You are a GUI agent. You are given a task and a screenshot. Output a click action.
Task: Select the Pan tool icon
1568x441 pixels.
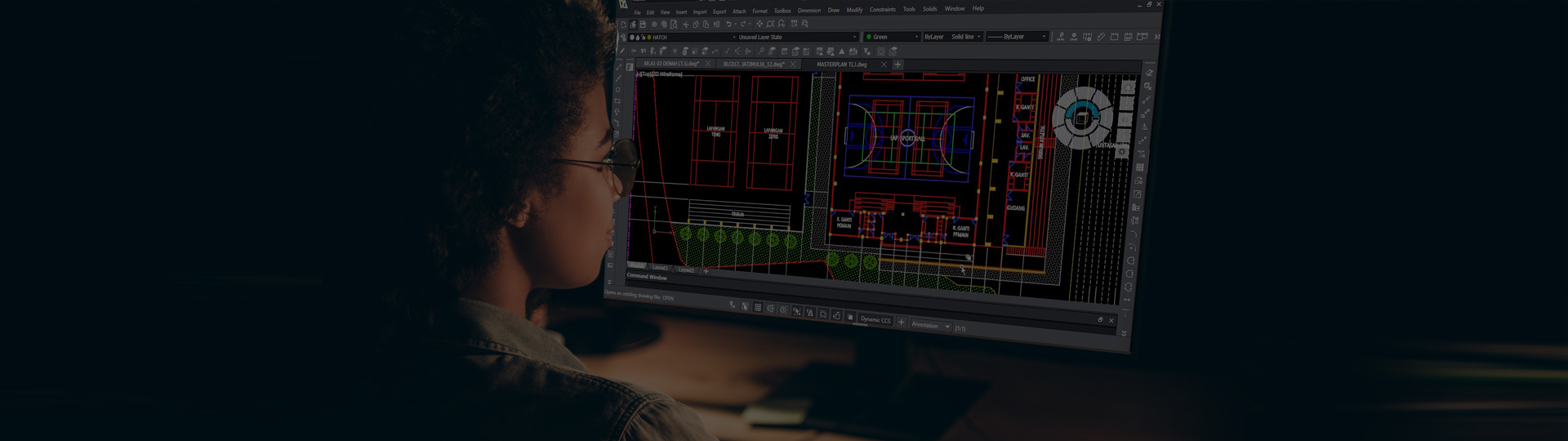[x=759, y=24]
